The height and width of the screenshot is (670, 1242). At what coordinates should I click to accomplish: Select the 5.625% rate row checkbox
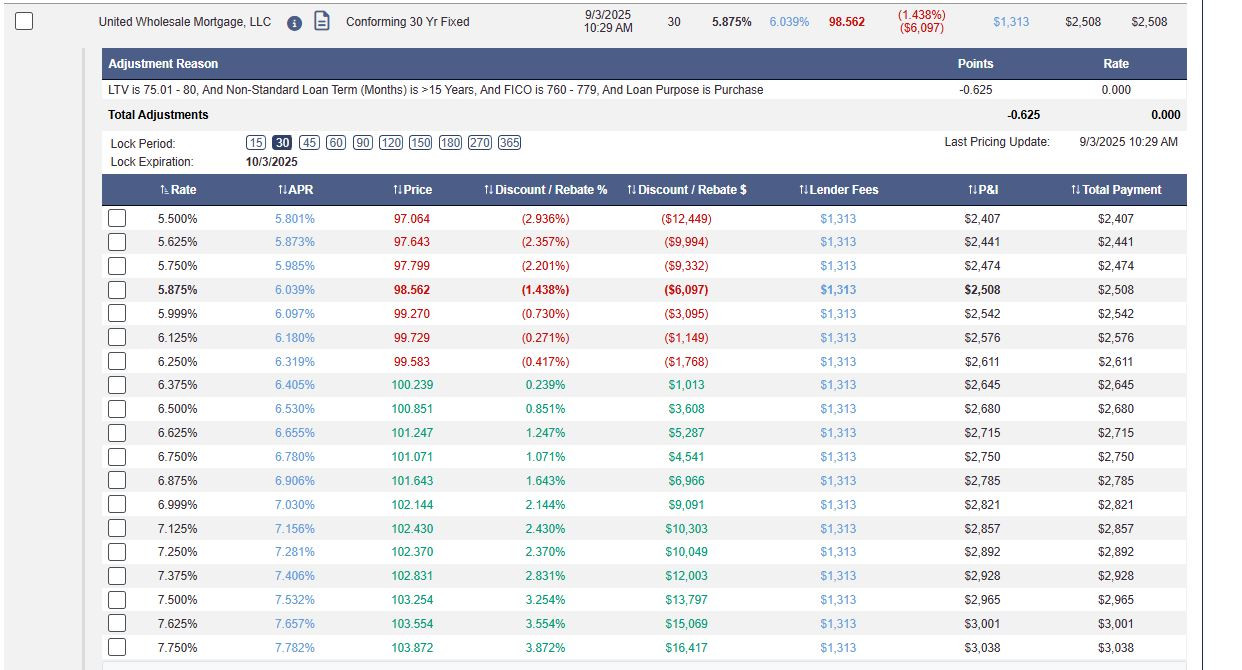coord(117,242)
